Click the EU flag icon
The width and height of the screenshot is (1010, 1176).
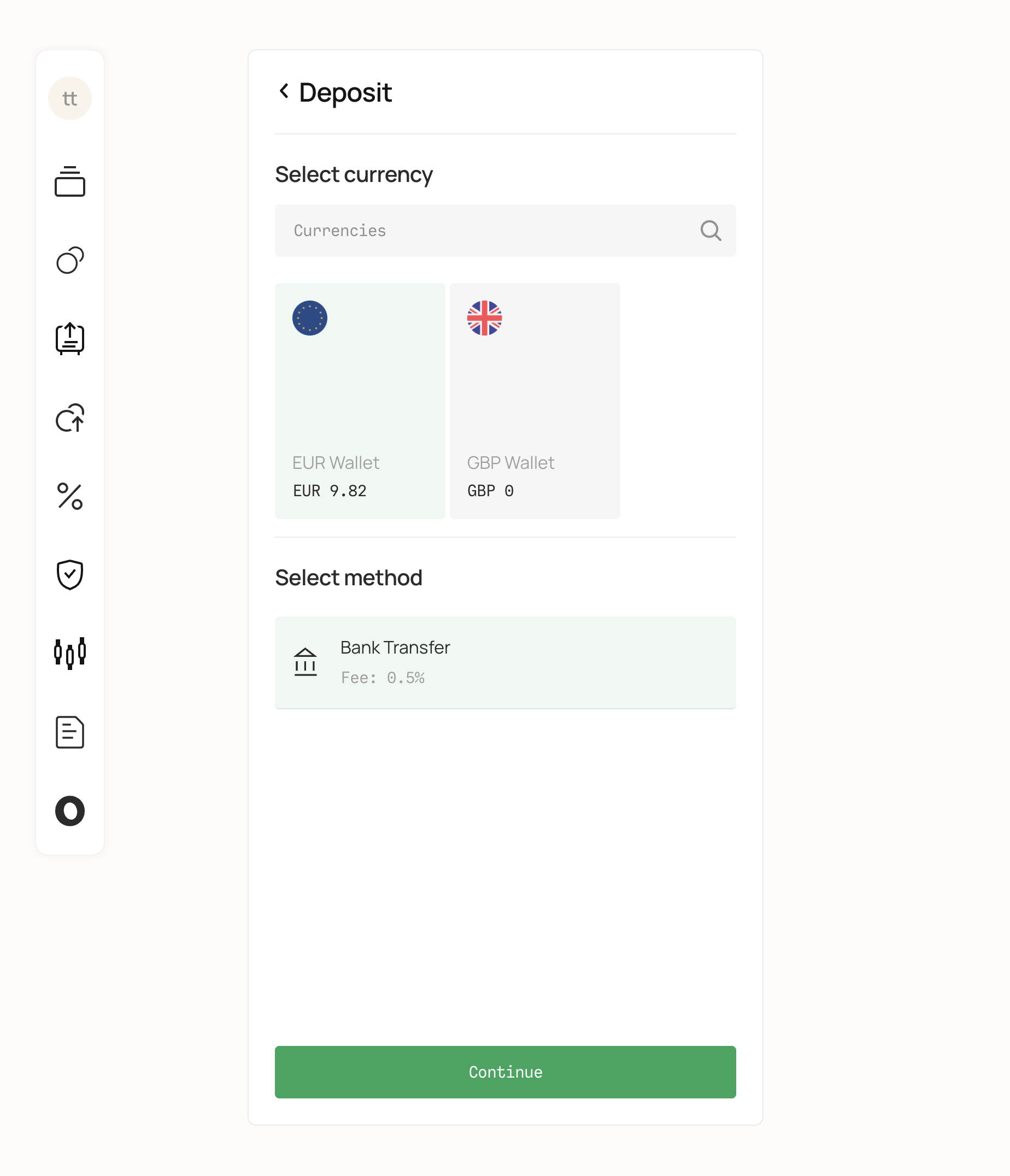pos(310,318)
